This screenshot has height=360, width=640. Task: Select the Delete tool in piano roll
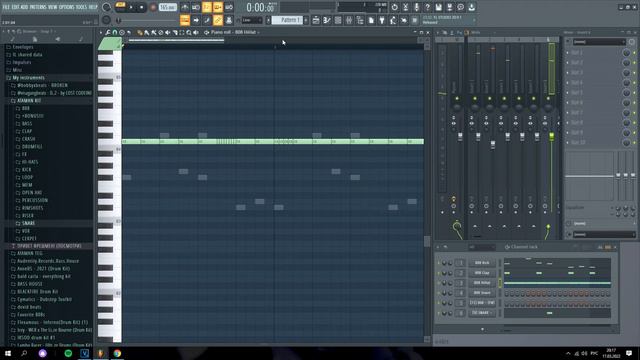pos(161,32)
